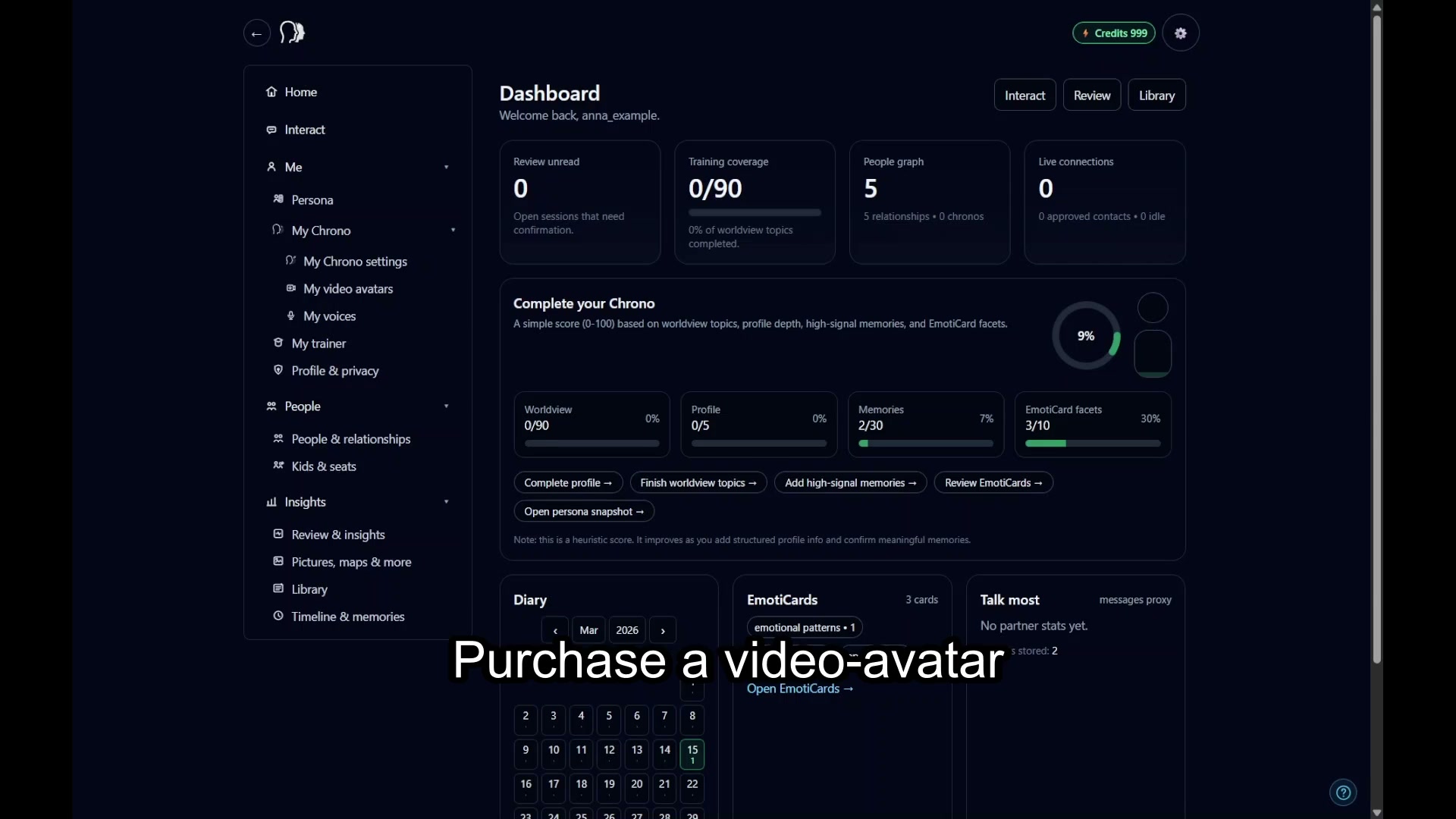
Task: Open the Mar month selector
Action: click(588, 630)
